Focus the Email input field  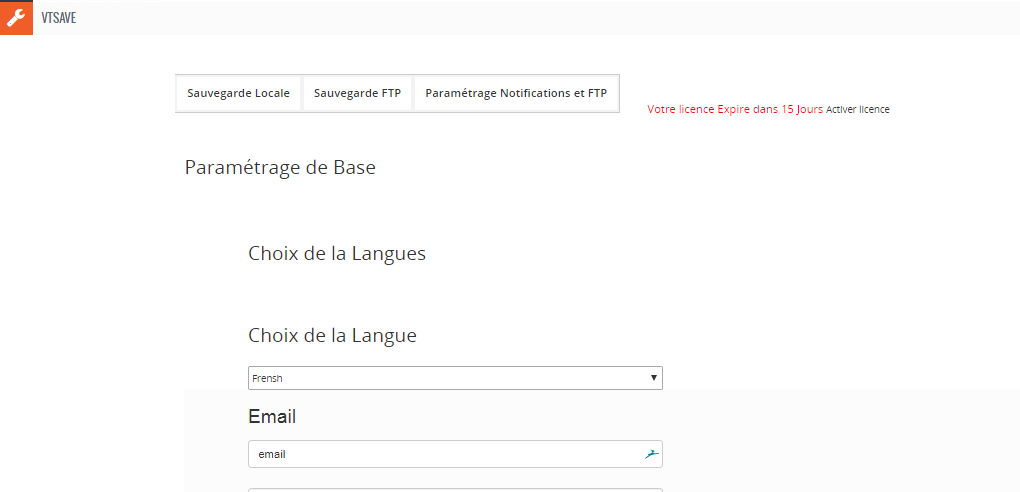click(455, 454)
